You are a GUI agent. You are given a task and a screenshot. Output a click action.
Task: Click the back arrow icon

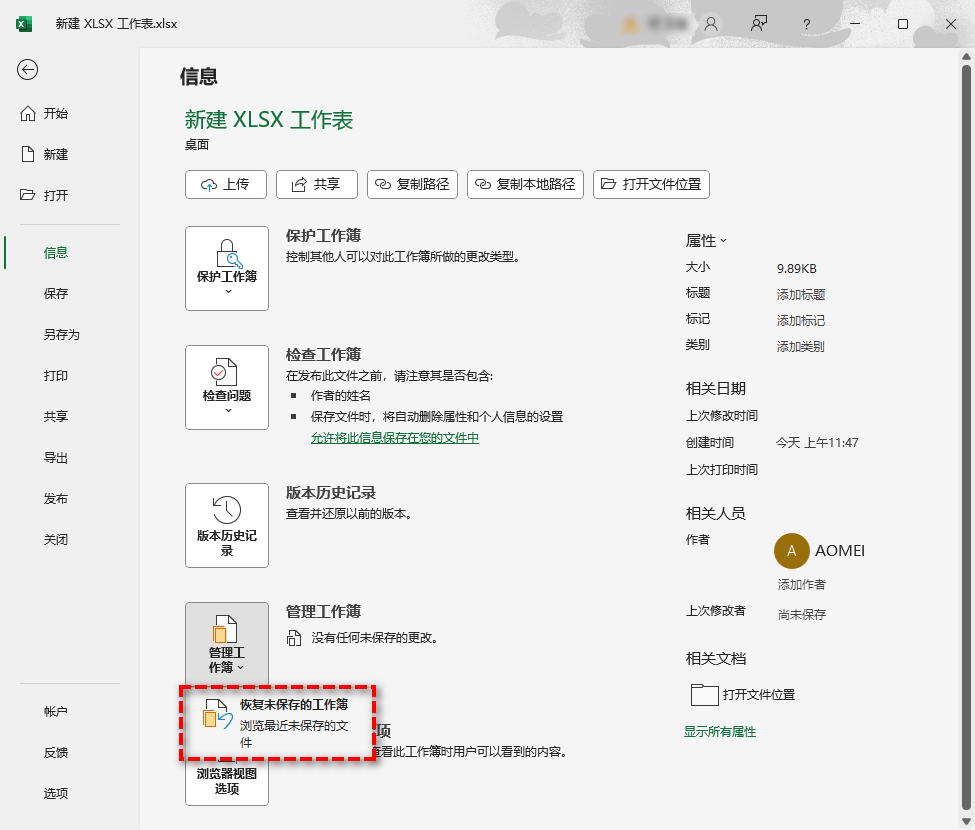28,69
